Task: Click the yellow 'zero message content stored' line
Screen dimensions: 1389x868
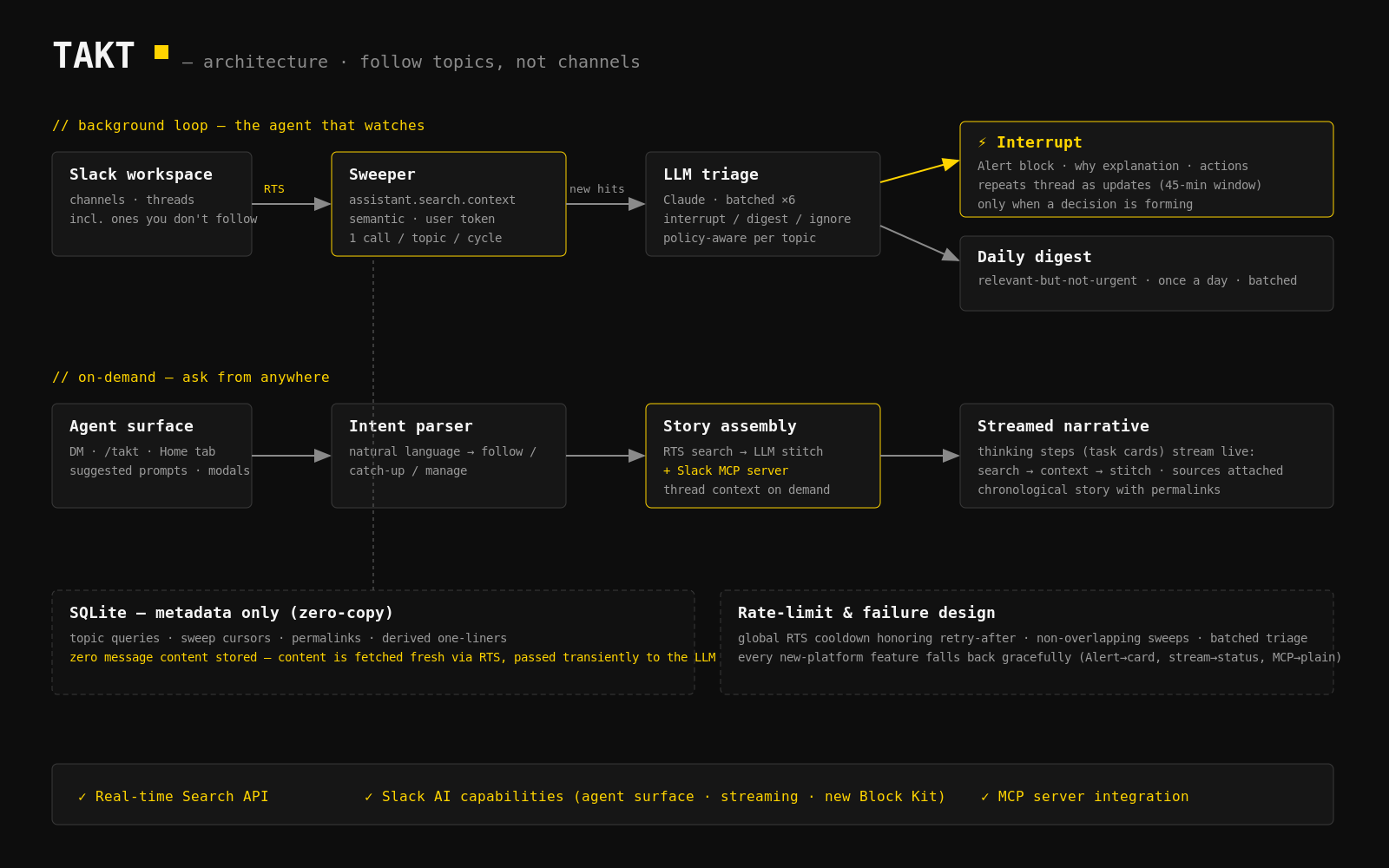Action: (x=392, y=657)
